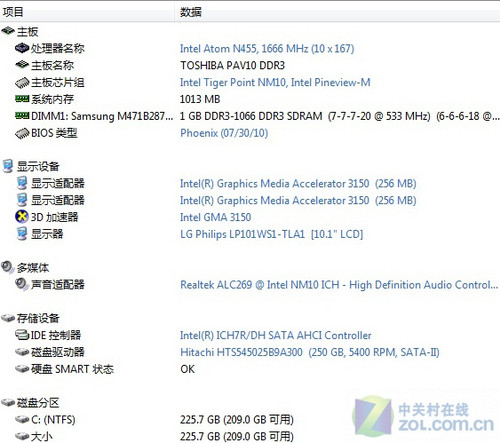The height and width of the screenshot is (443, 500).
Task: Select the 系统内存 memory stick icon
Action: [22, 99]
